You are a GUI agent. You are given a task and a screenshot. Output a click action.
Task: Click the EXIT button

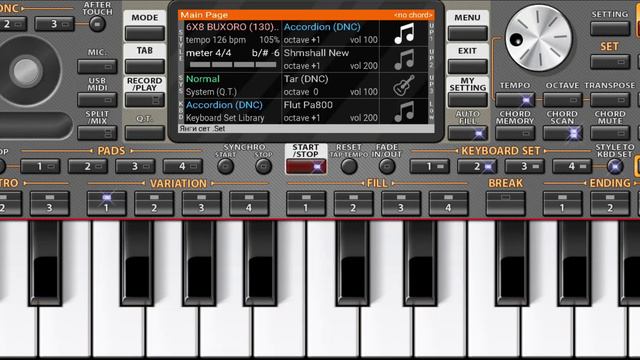pyautogui.click(x=468, y=66)
